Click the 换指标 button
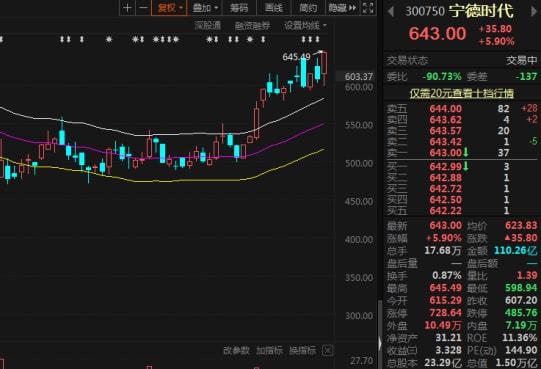Image resolution: width=541 pixels, height=369 pixels. tap(302, 351)
